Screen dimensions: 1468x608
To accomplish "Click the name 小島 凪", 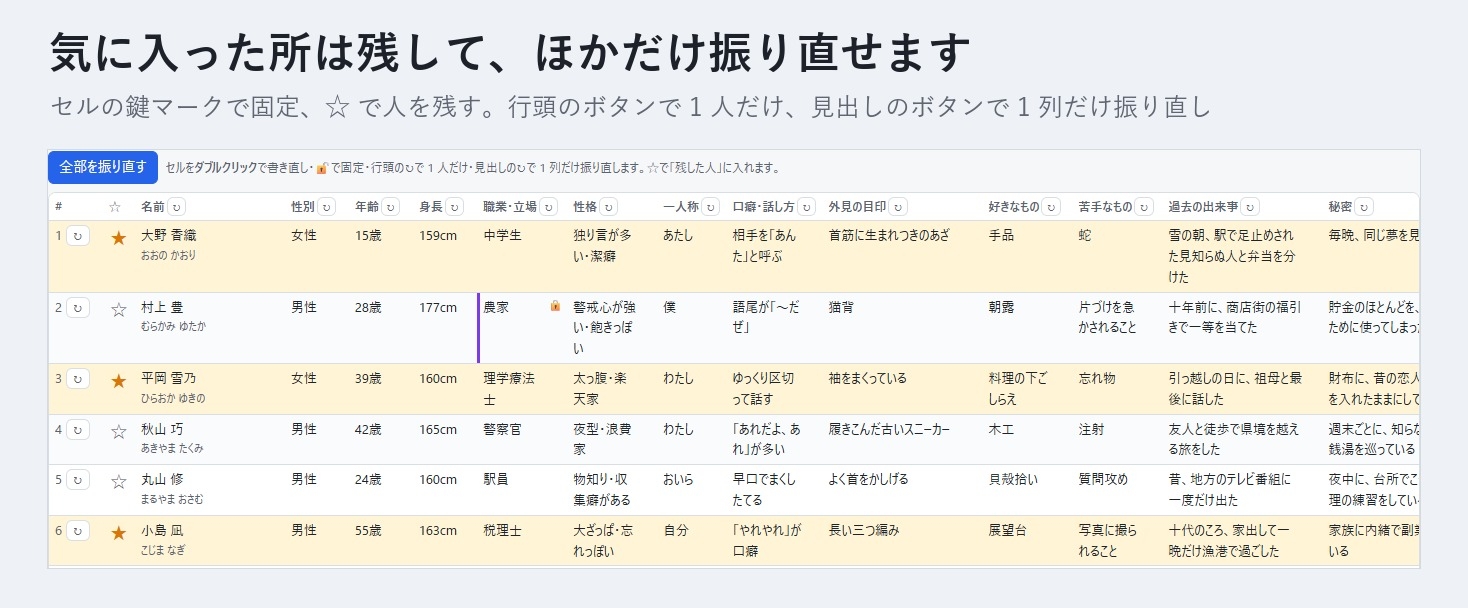I will (162, 530).
